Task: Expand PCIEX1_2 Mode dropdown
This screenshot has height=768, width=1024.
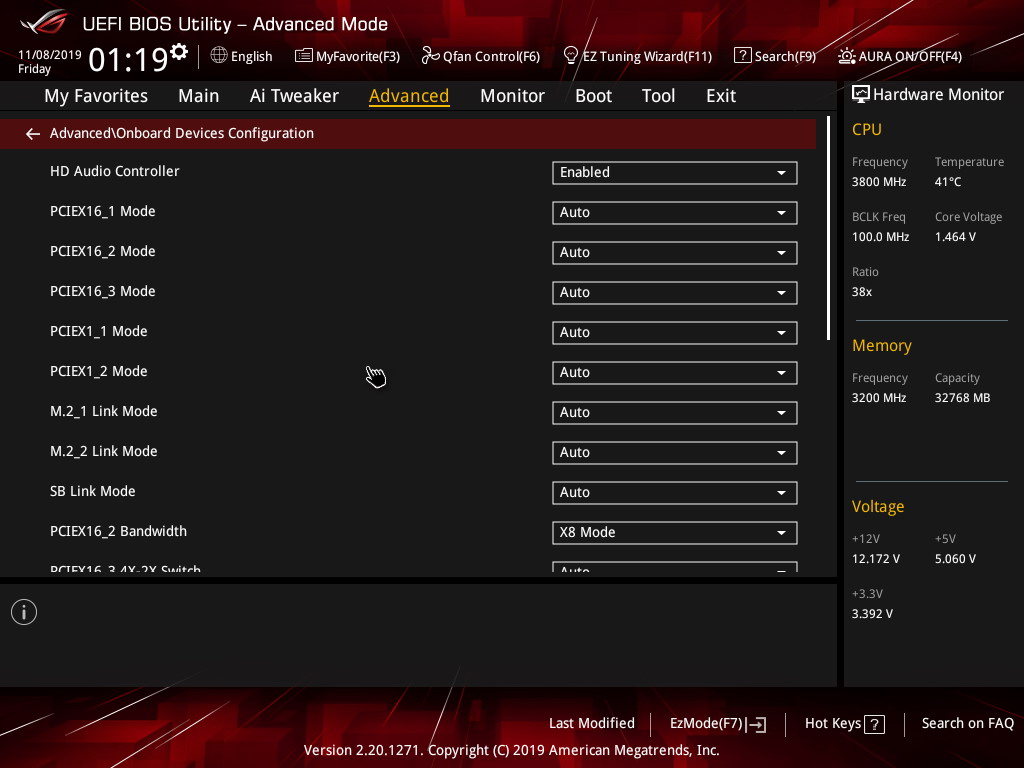Action: coord(675,373)
